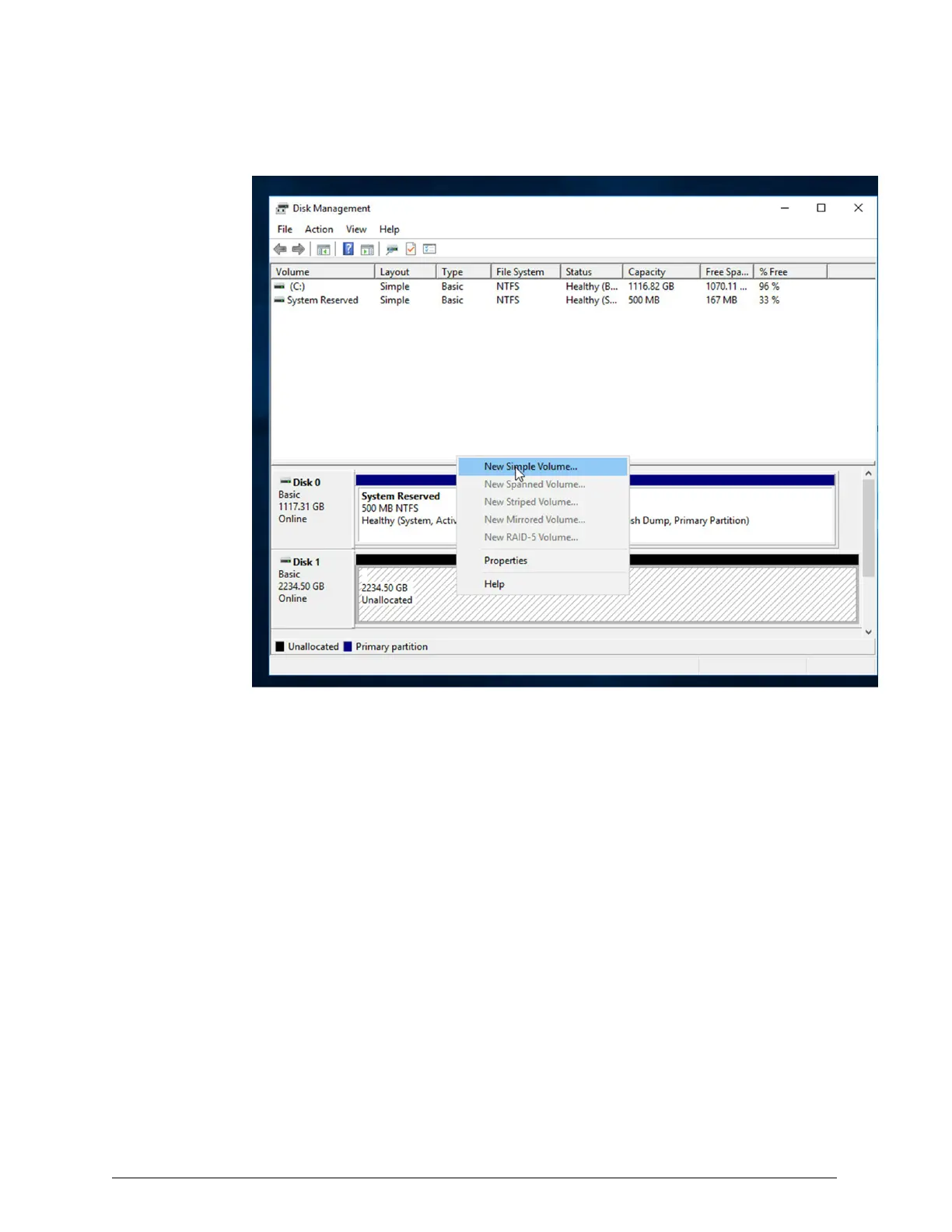Click the 96 % free cell
Viewport: 952px width, 1232px height.
[x=769, y=286]
